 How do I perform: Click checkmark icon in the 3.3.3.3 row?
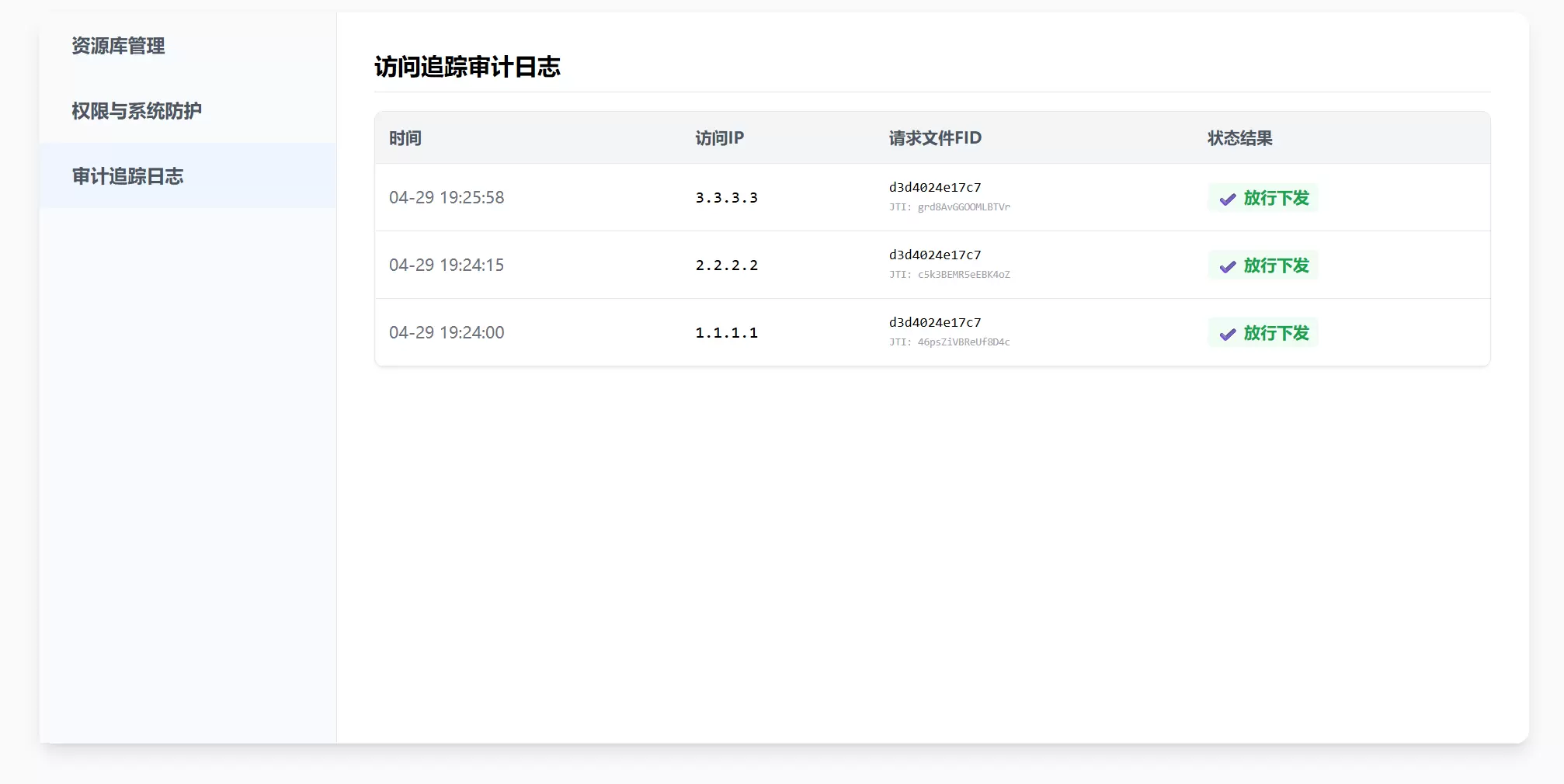1227,199
